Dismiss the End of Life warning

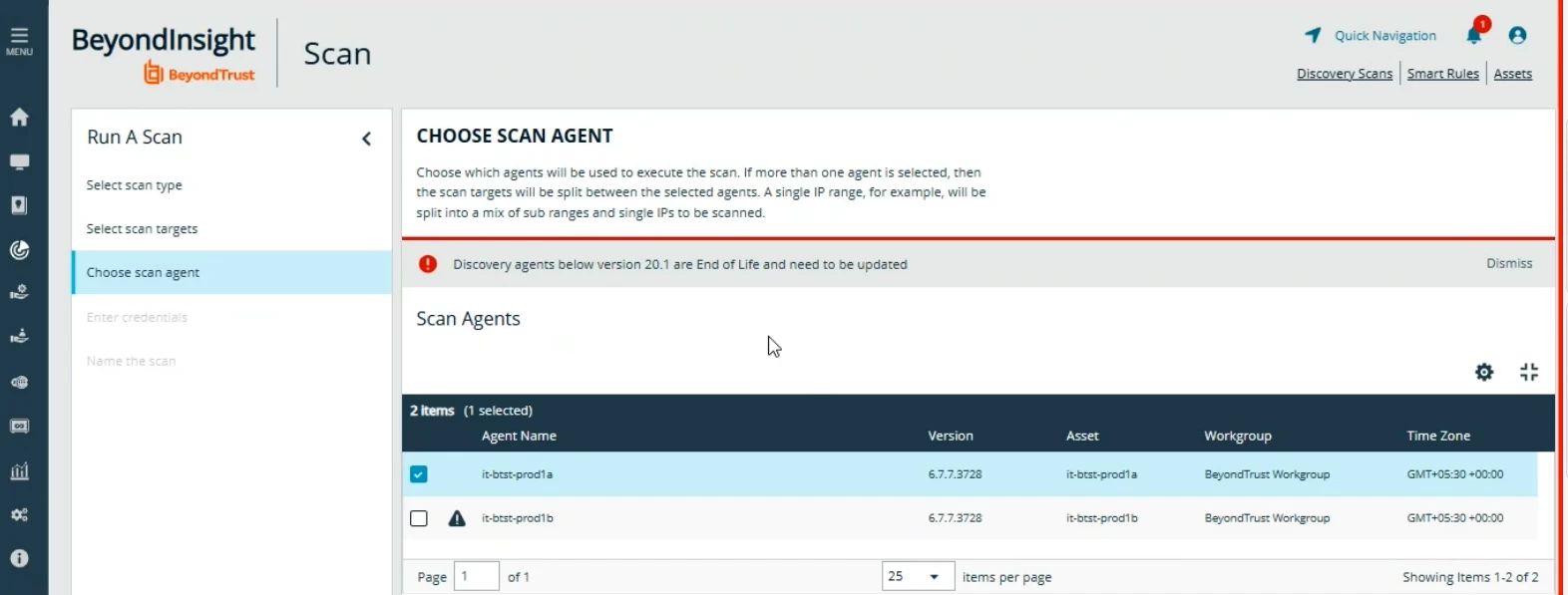pyautogui.click(x=1508, y=263)
